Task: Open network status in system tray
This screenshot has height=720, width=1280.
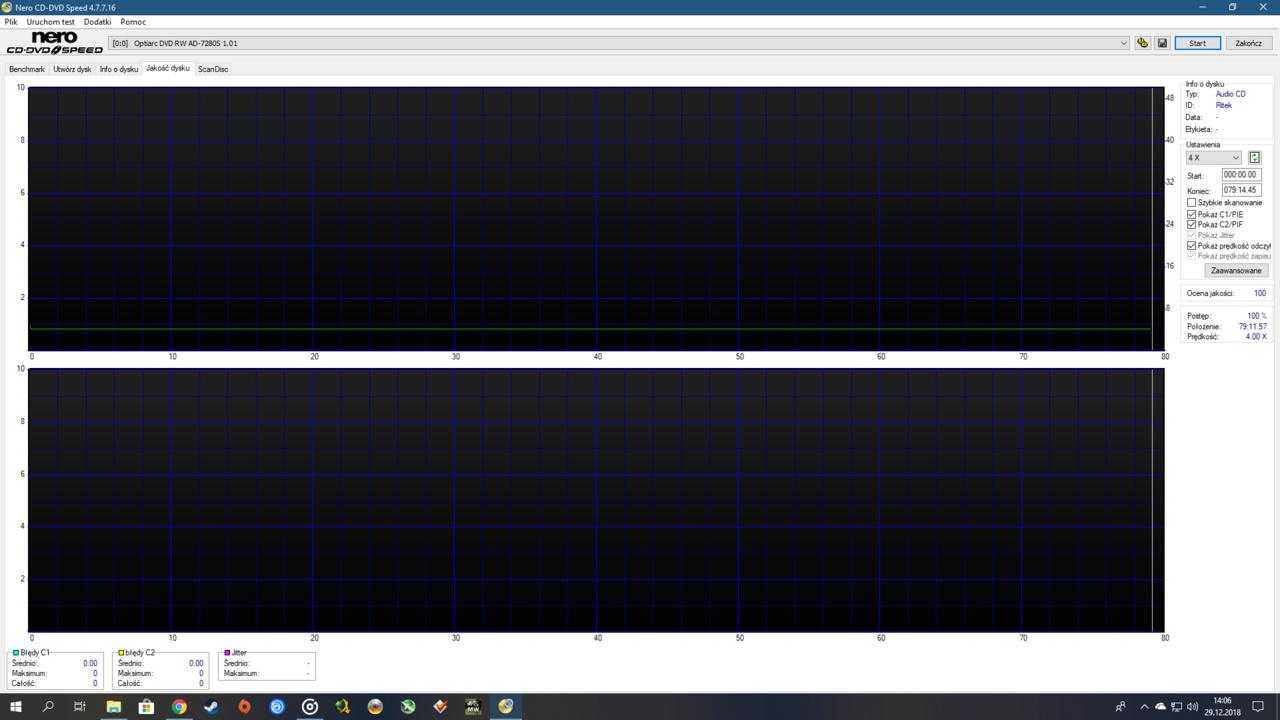Action: [1176, 706]
